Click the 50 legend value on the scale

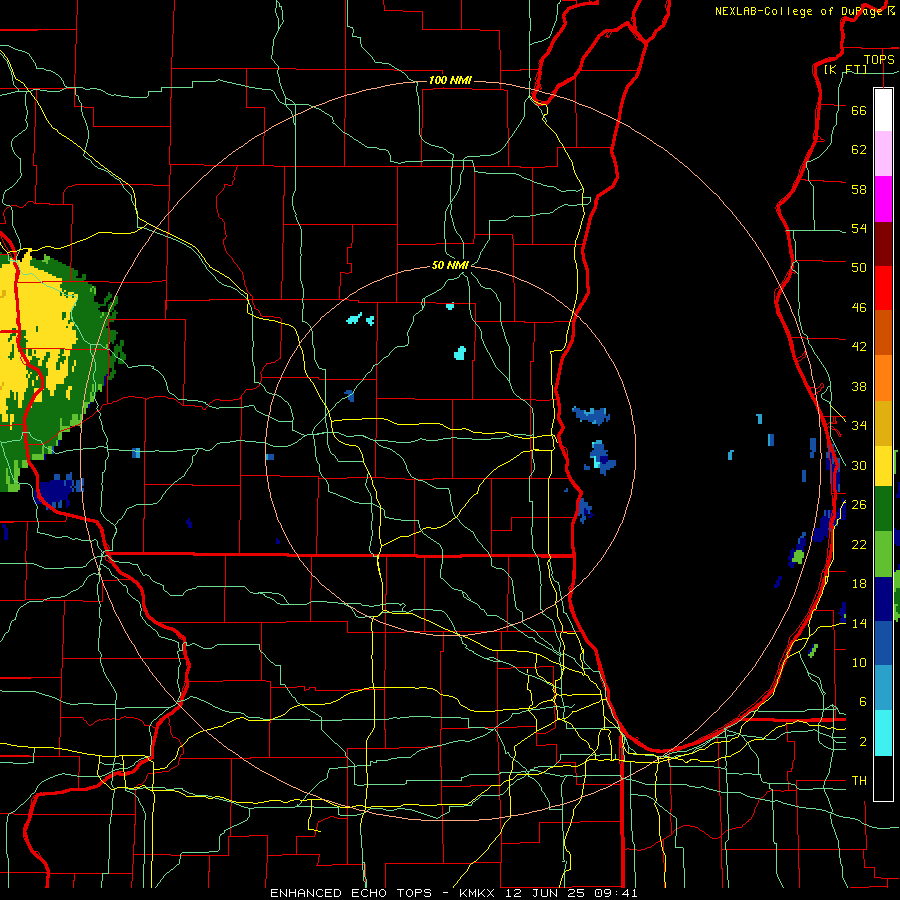coord(859,267)
